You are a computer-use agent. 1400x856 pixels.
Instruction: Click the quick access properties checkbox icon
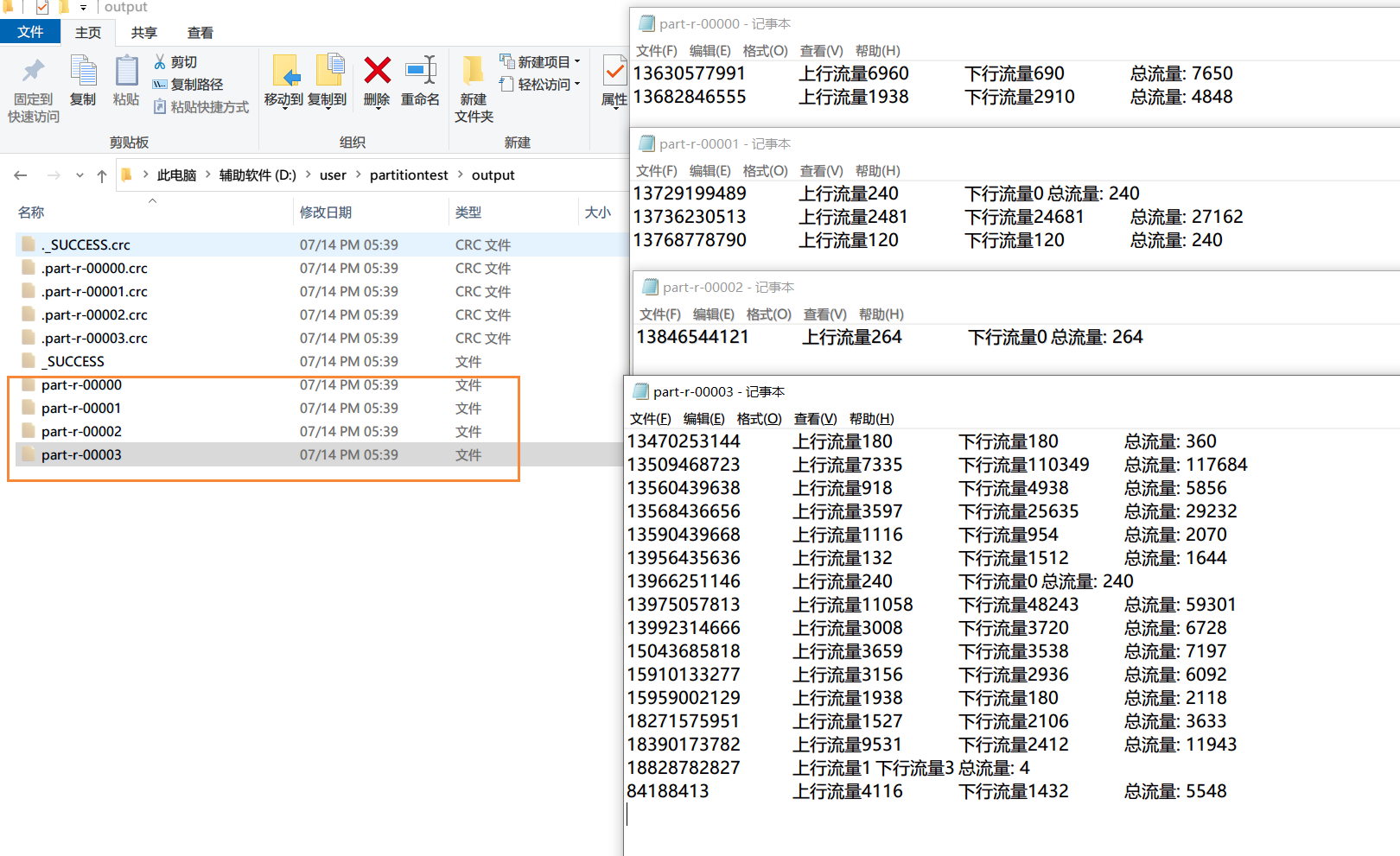coord(42,7)
